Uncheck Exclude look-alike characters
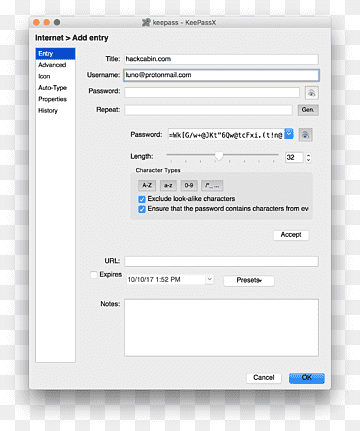The width and height of the screenshot is (360, 431). [x=142, y=199]
